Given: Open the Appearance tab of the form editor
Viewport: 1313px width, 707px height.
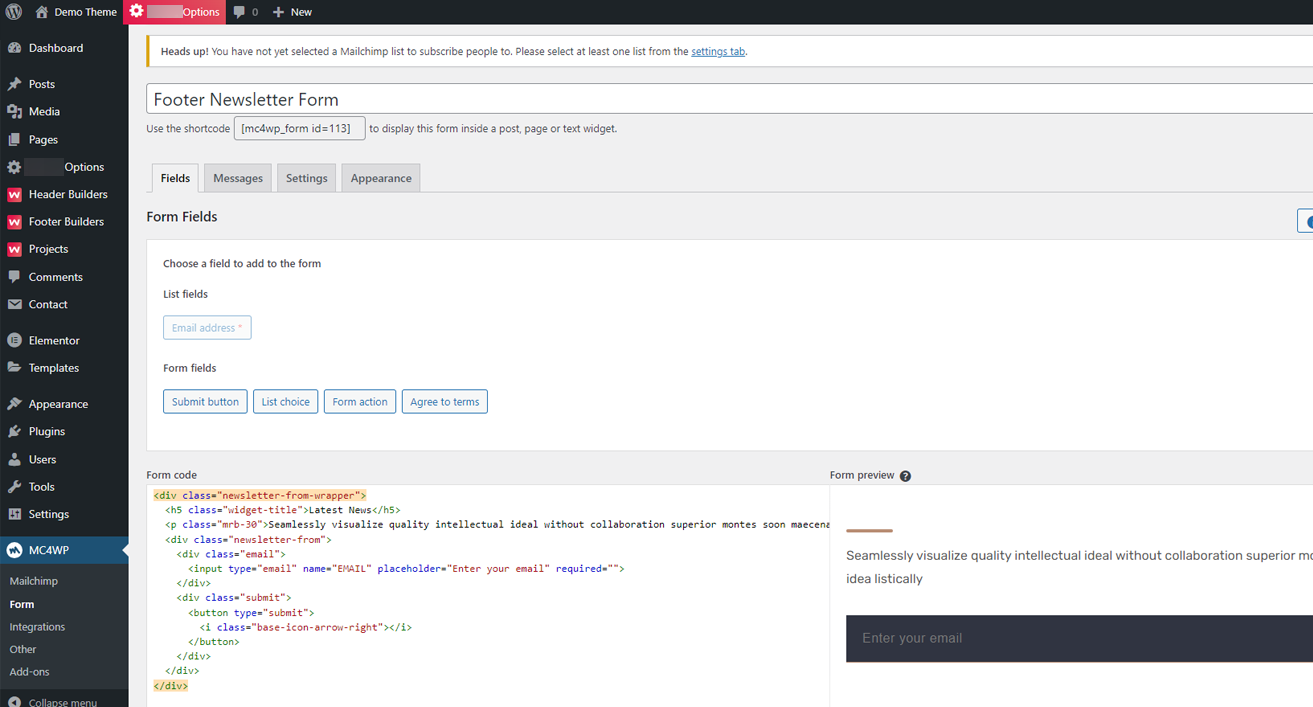Looking at the screenshot, I should pos(380,177).
